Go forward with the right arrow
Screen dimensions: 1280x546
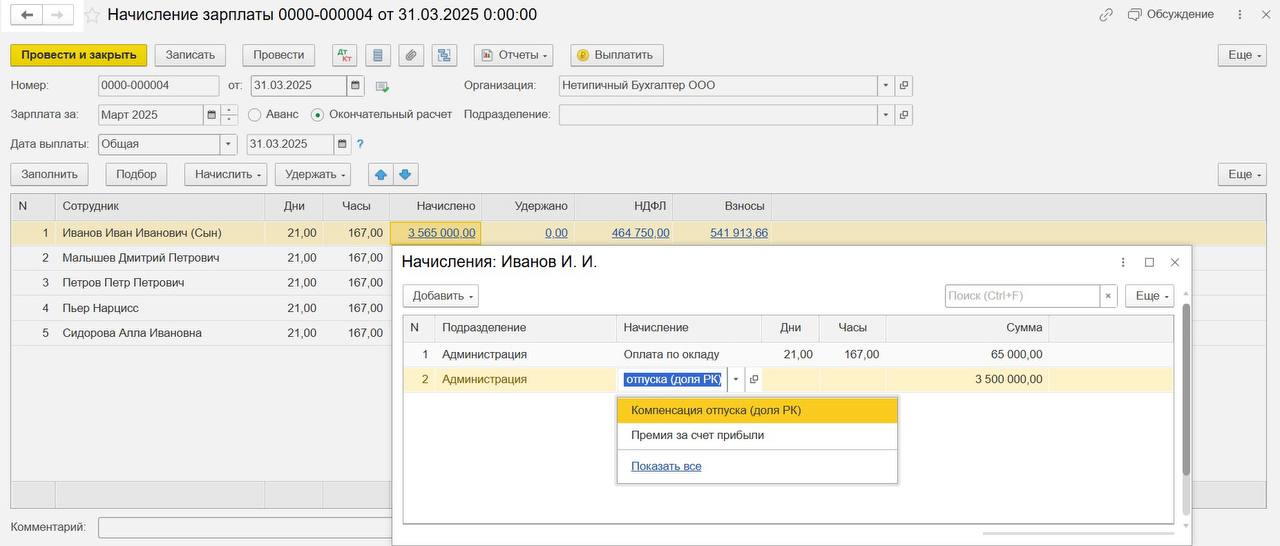(x=58, y=15)
